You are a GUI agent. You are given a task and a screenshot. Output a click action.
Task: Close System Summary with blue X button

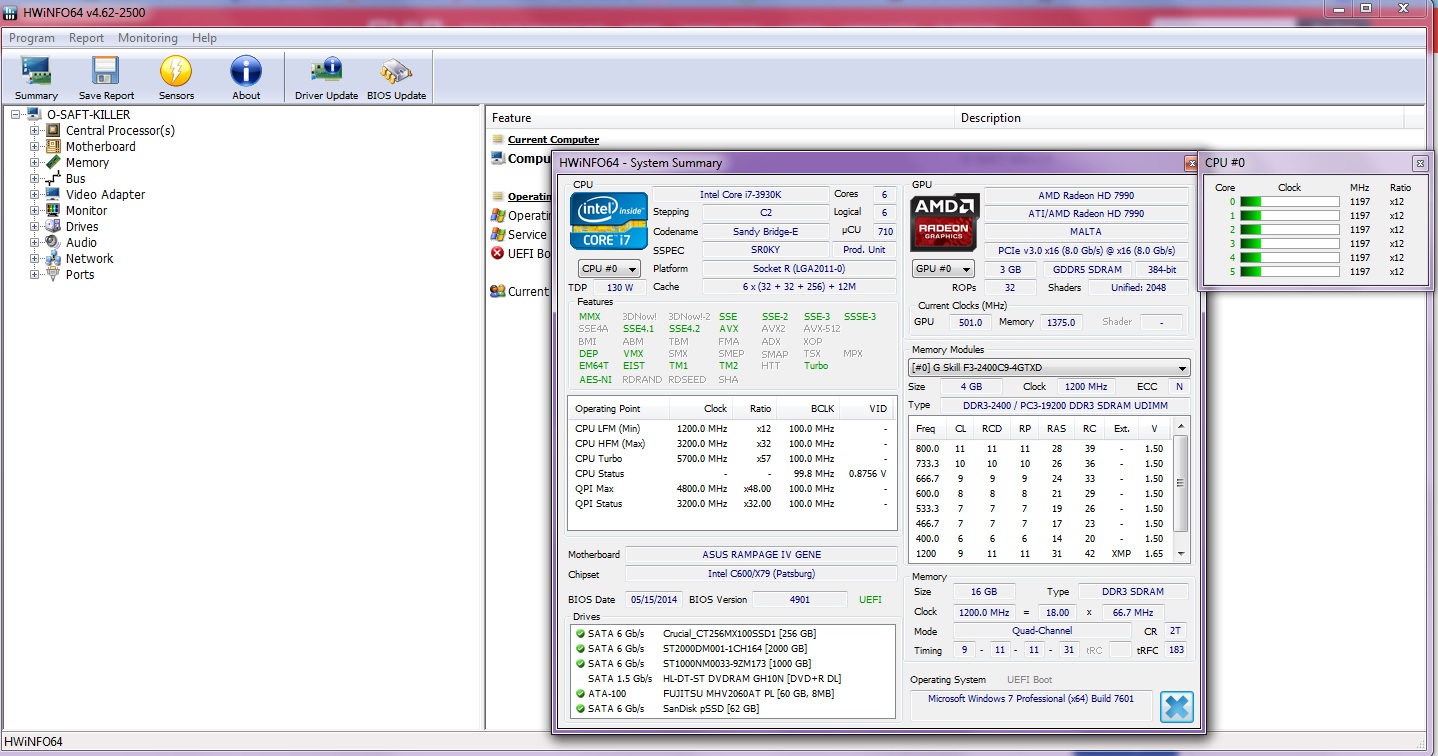click(1177, 707)
